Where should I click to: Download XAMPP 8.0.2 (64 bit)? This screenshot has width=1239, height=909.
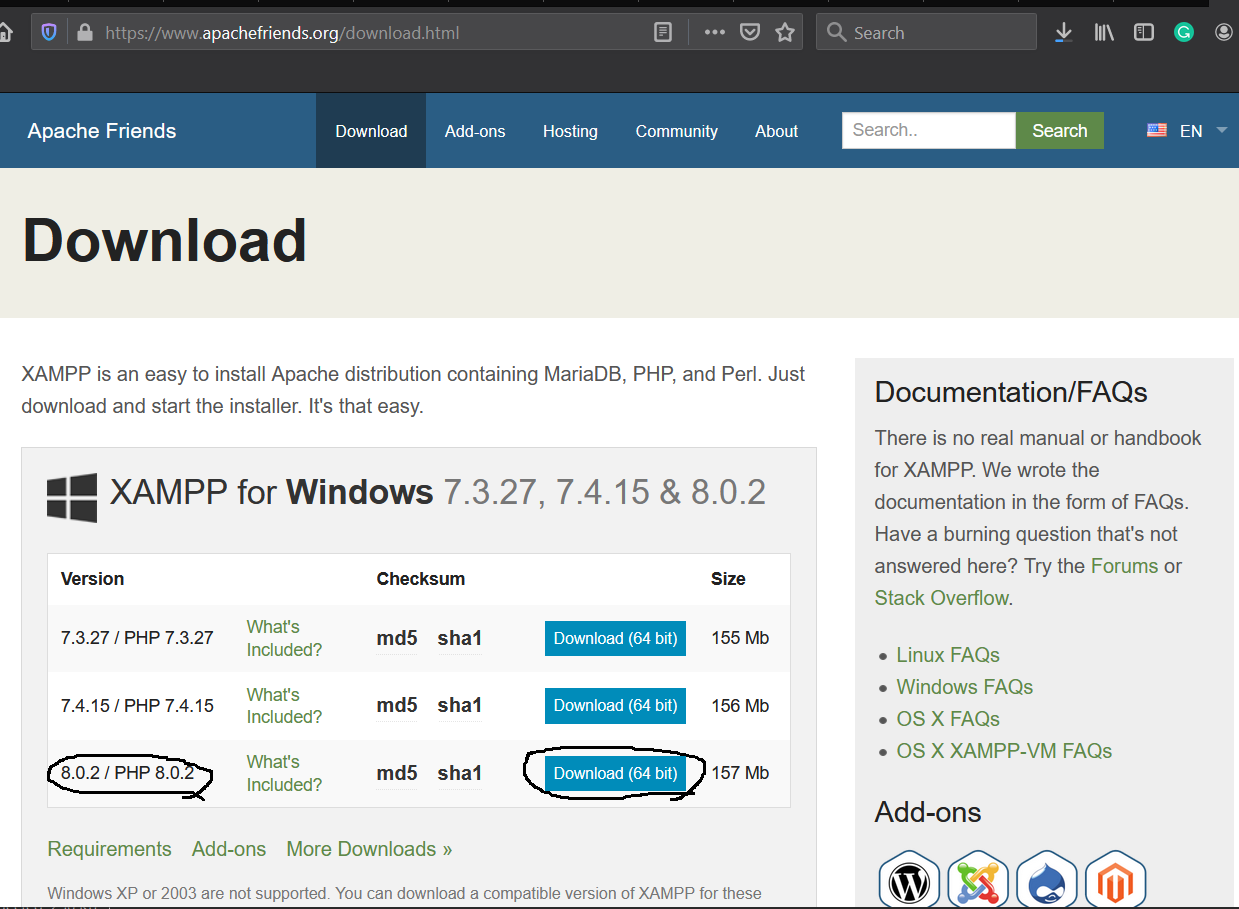615,773
